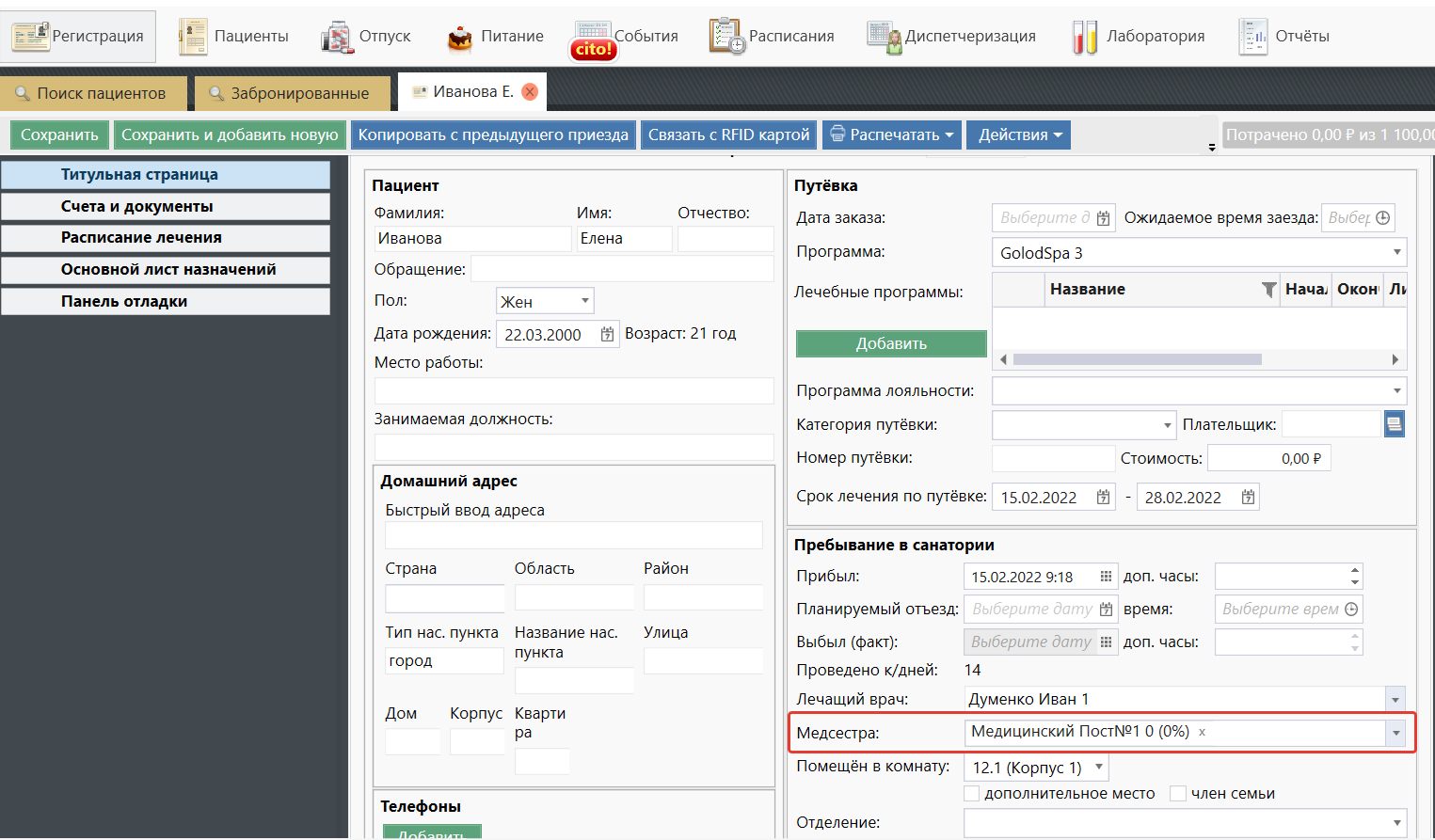The width and height of the screenshot is (1435, 840).
Task: Expand the Пол dropdown
Action: pos(584,301)
